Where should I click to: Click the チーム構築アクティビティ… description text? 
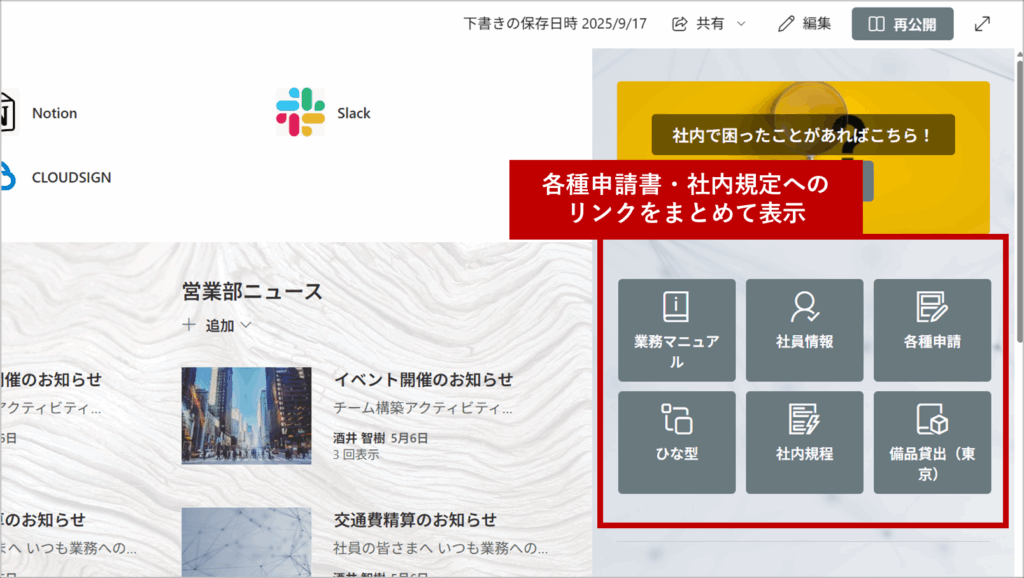pos(423,408)
